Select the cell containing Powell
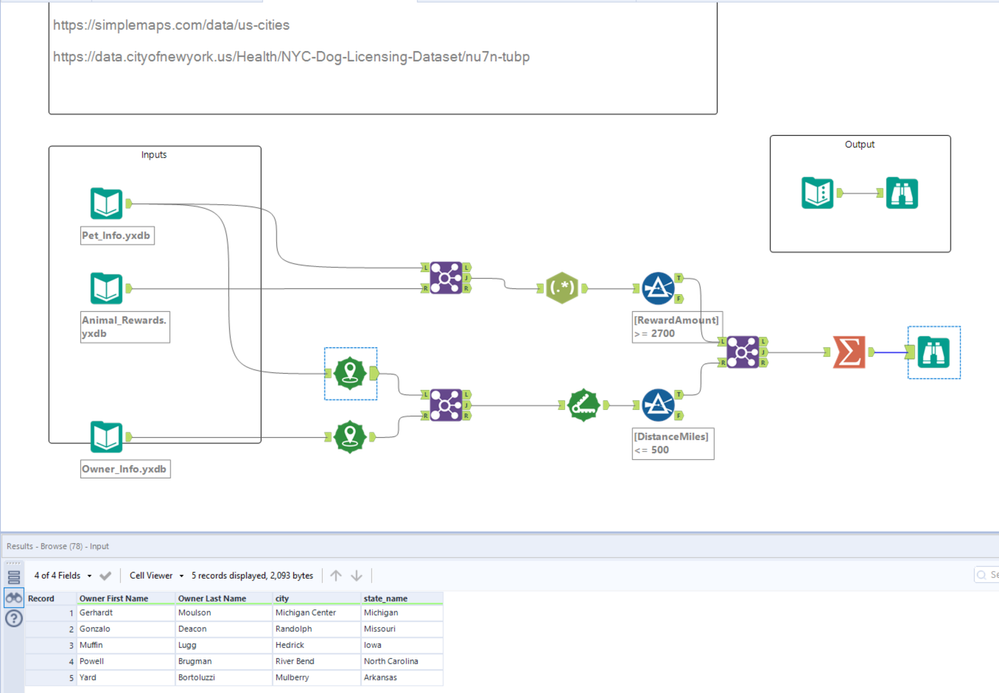This screenshot has height=693, width=999. (x=126, y=661)
